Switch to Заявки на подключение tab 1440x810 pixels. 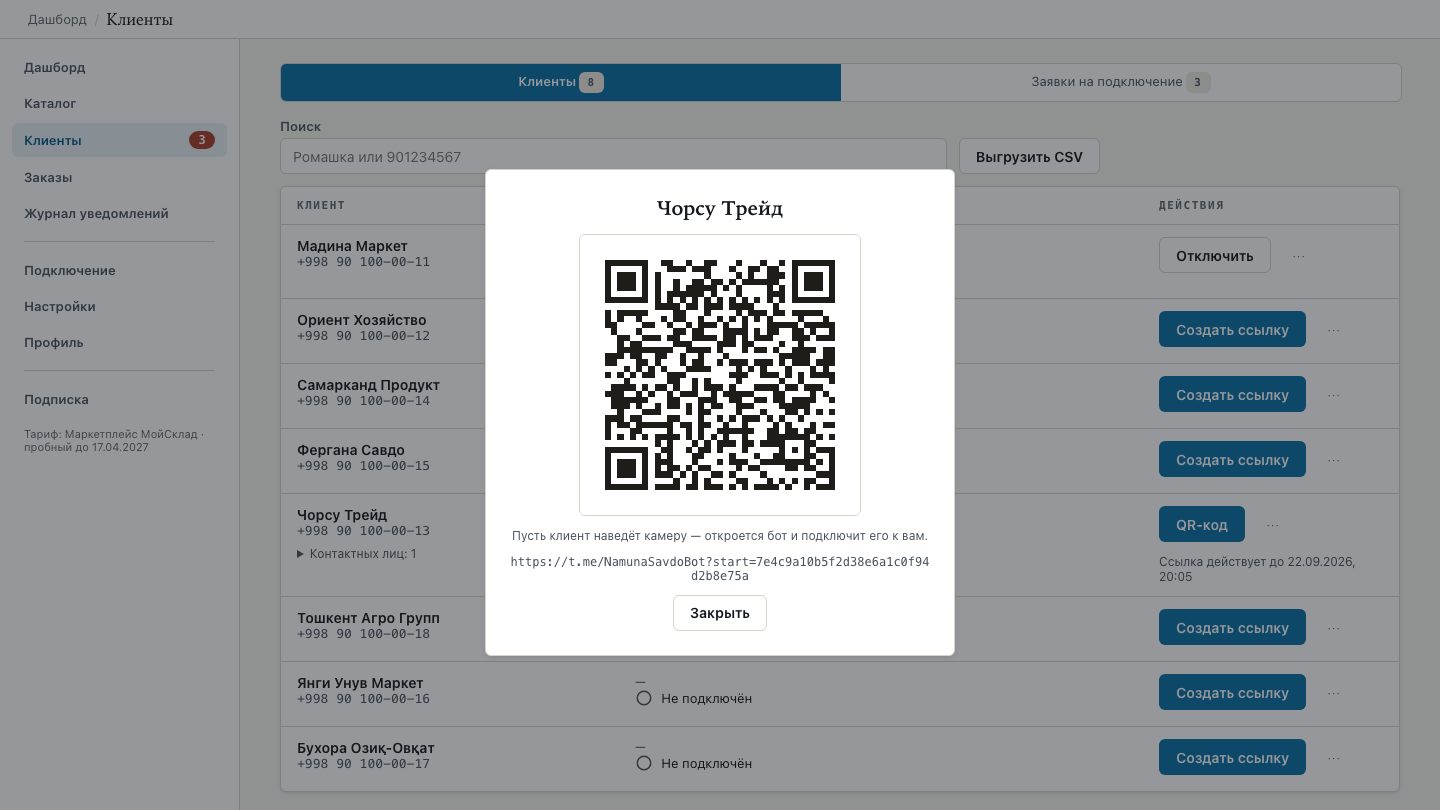pyautogui.click(x=1121, y=82)
